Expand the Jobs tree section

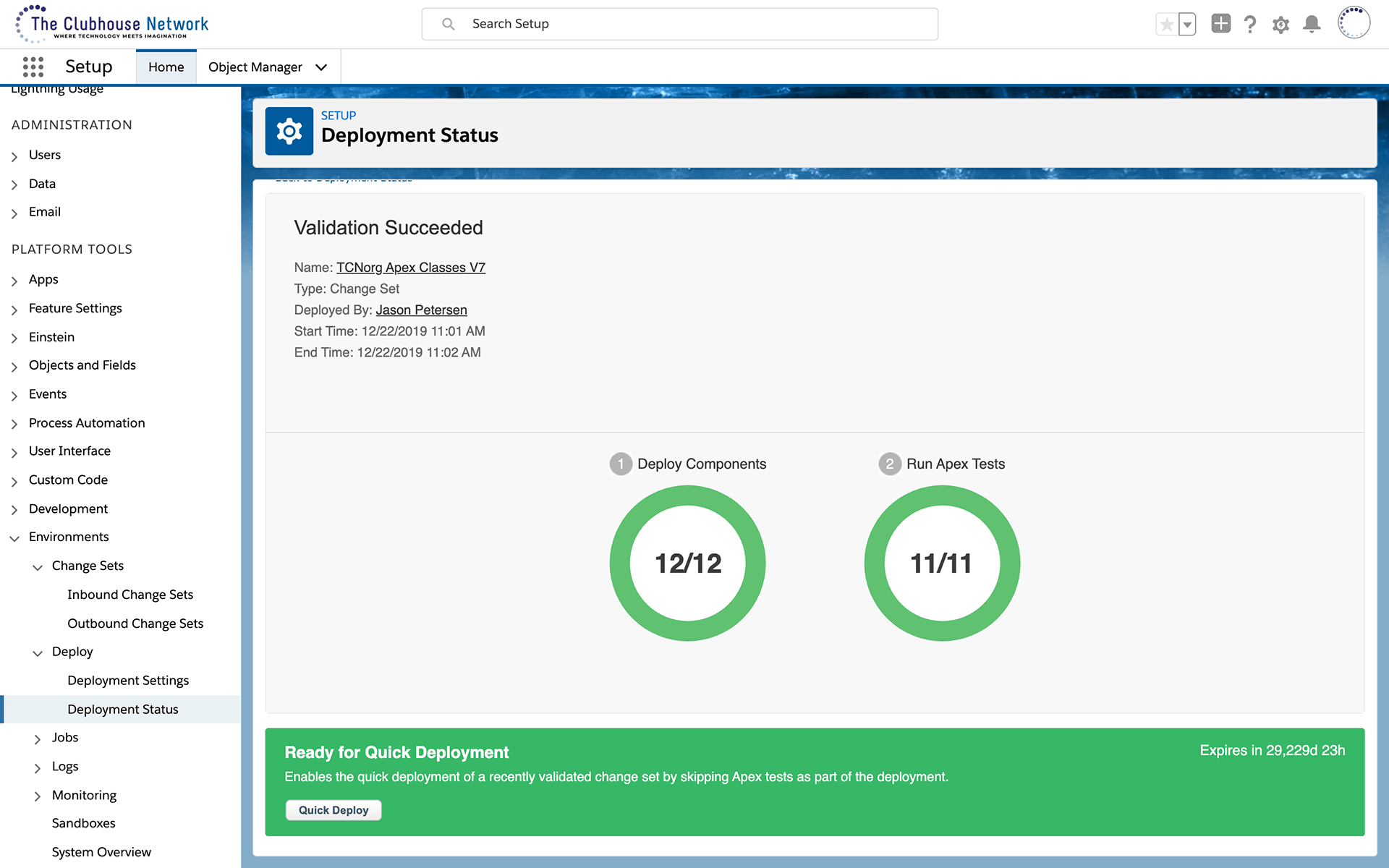(x=38, y=739)
